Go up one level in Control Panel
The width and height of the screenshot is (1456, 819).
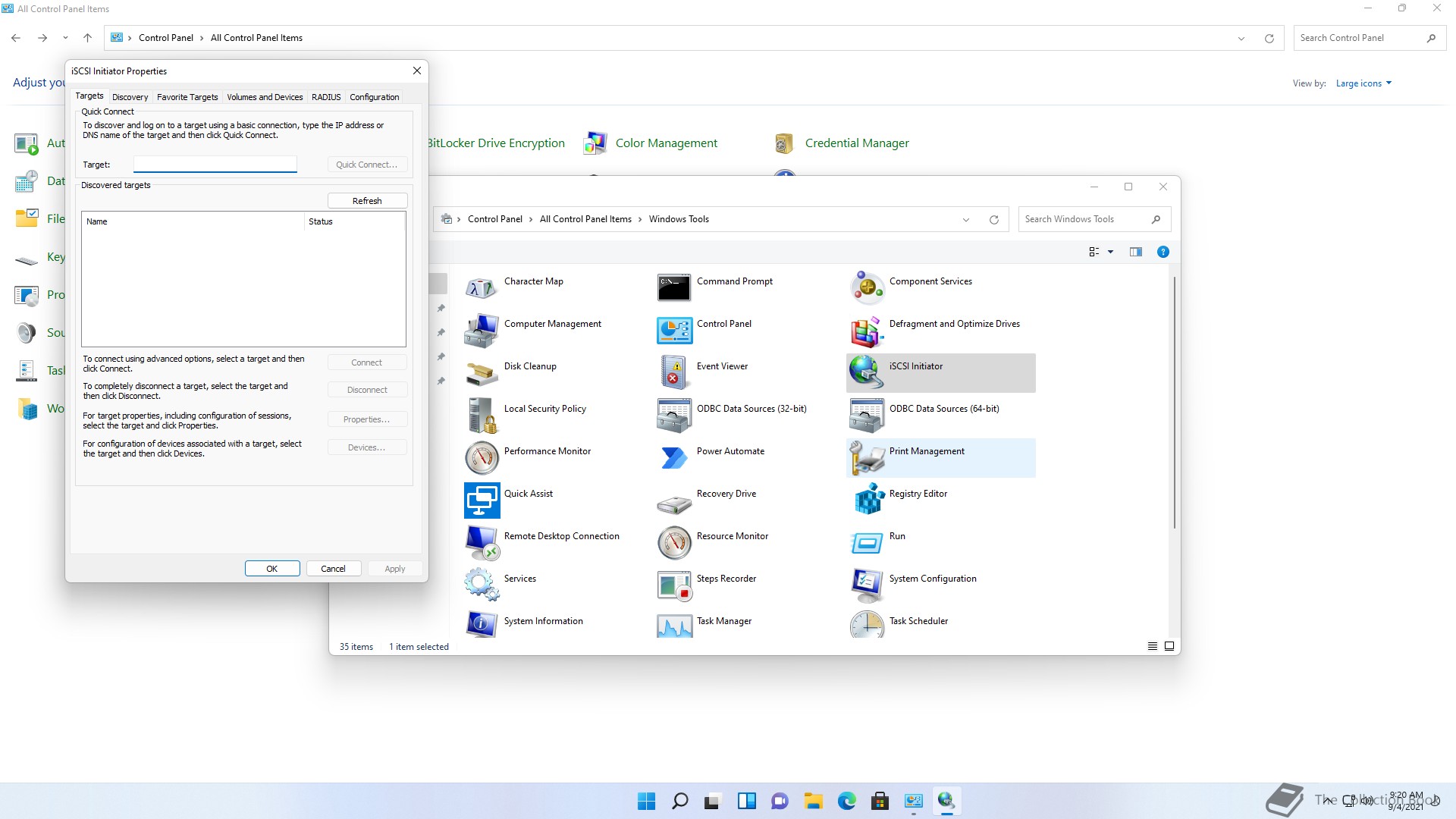click(87, 38)
